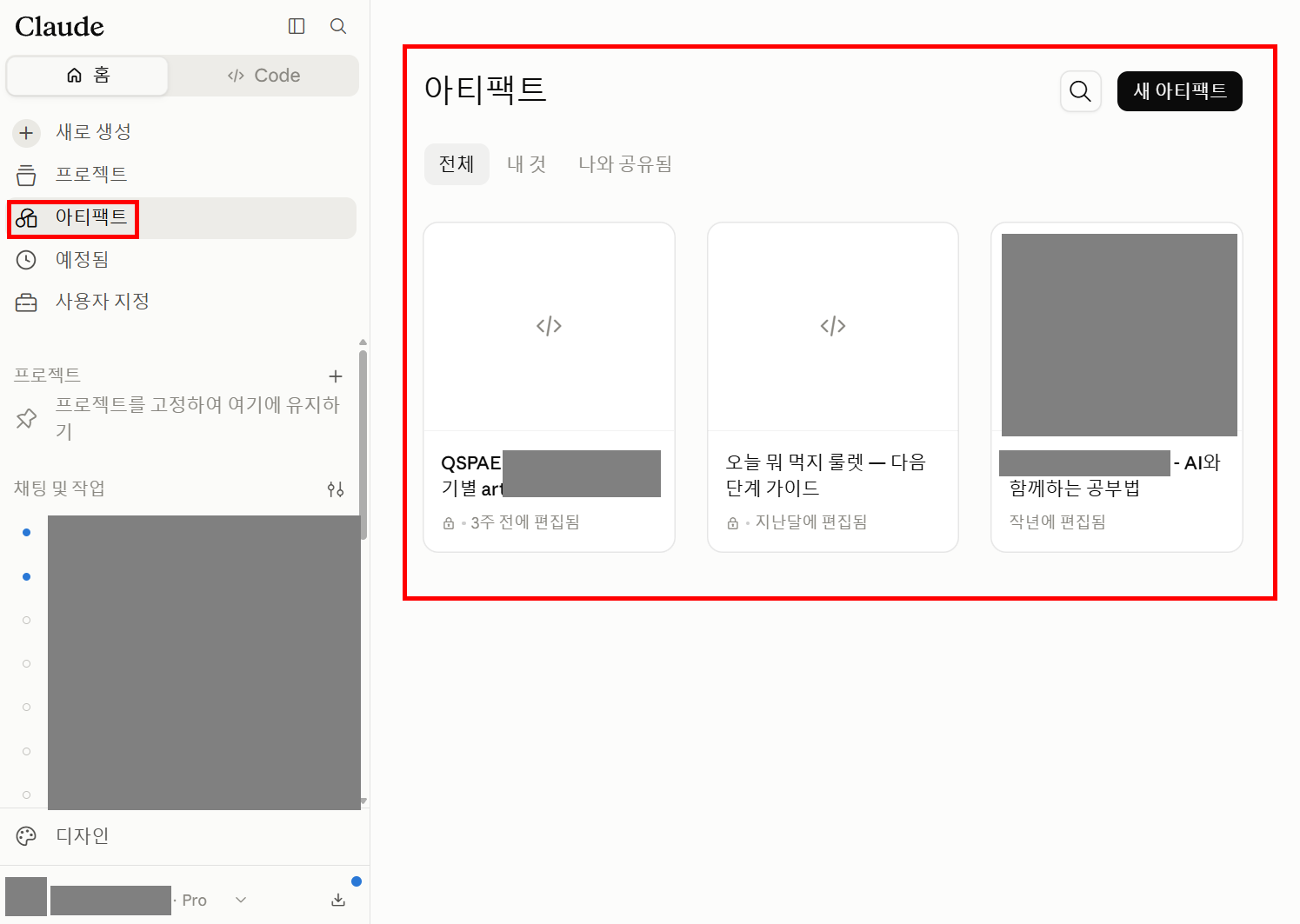Open the 오늘 뭐 먹지 룰렛 artifact card
This screenshot has width=1300, height=924.
[833, 387]
